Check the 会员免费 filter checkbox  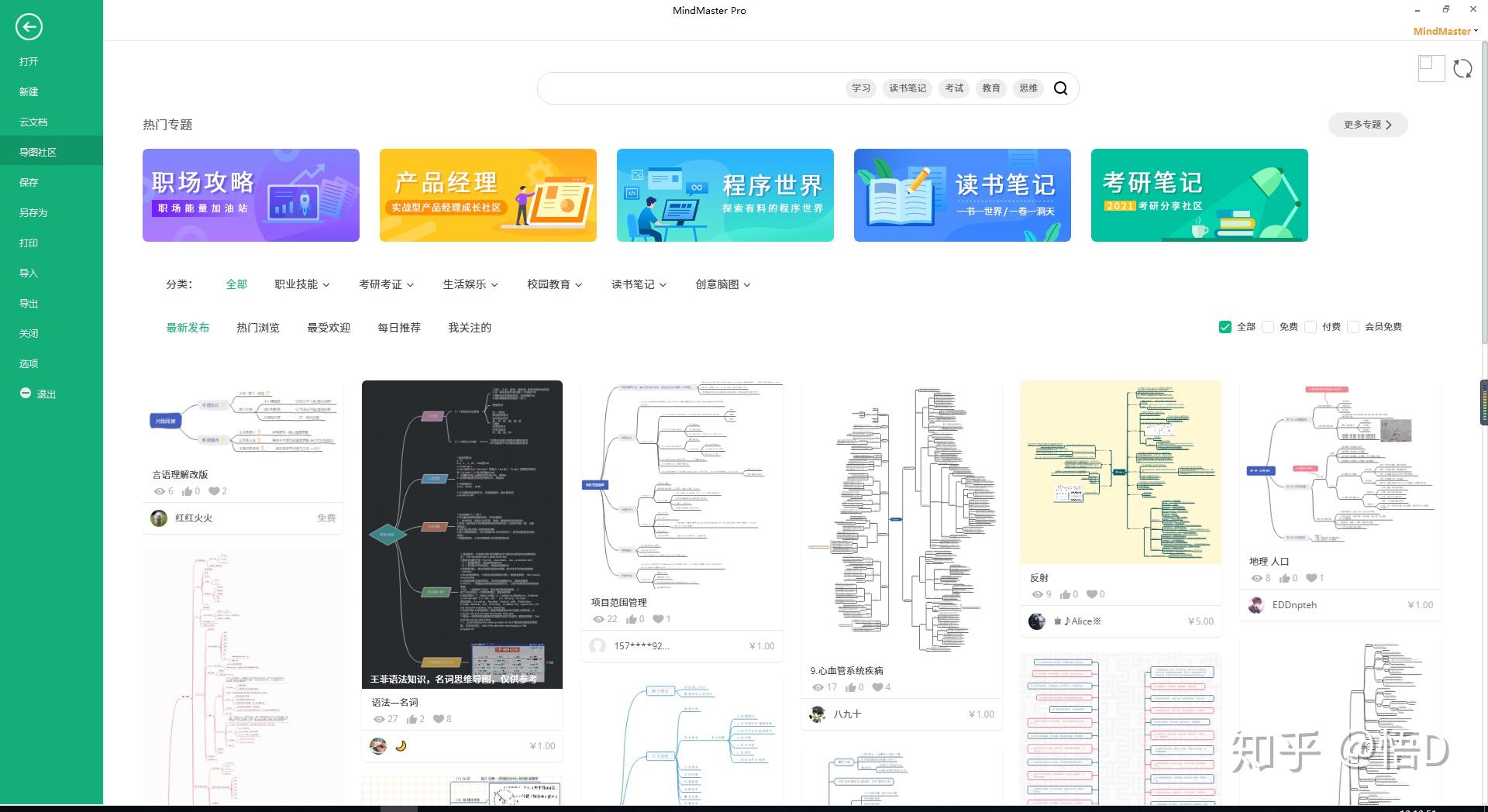1353,327
